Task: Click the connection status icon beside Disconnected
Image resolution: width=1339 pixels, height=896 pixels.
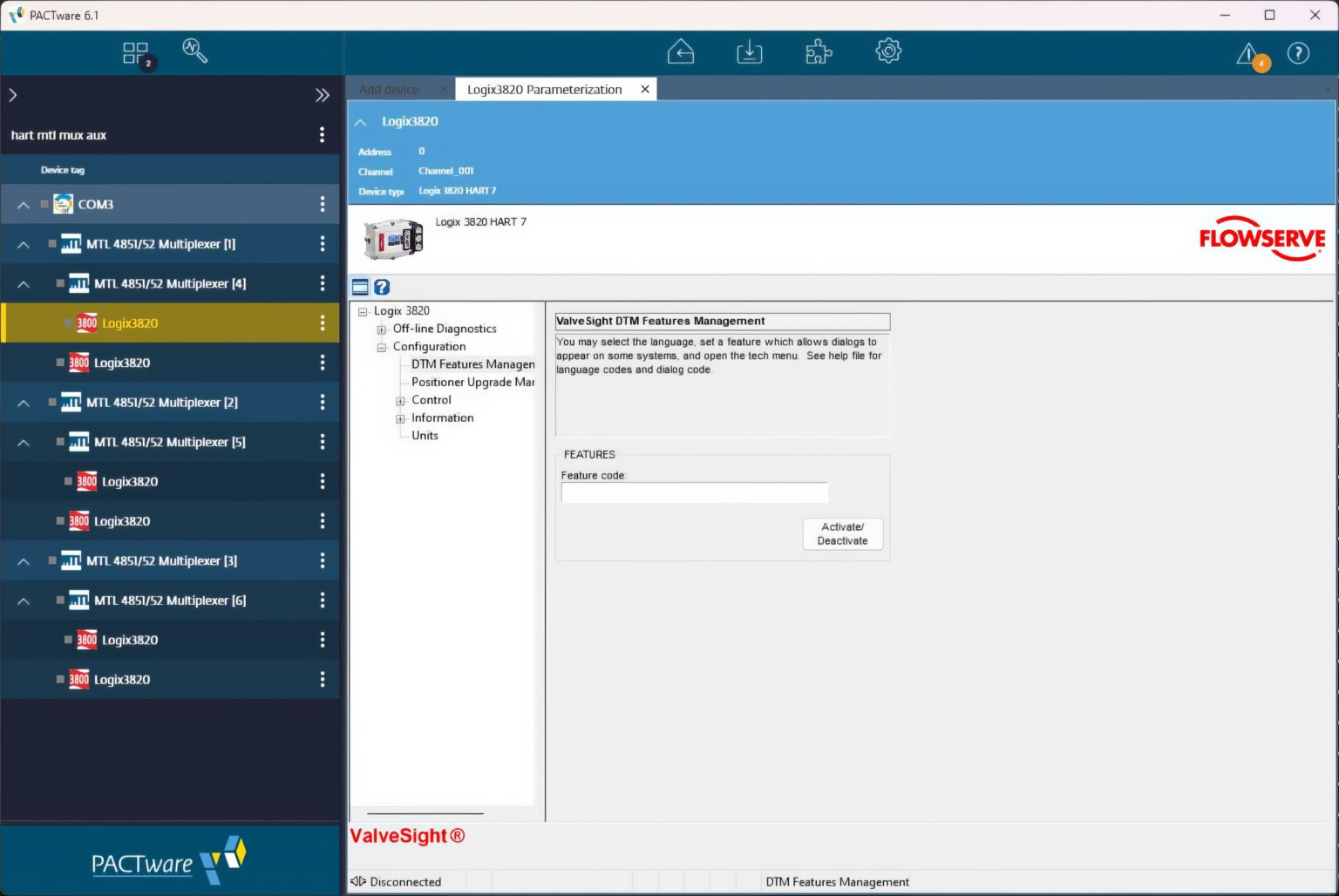Action: pyautogui.click(x=357, y=881)
